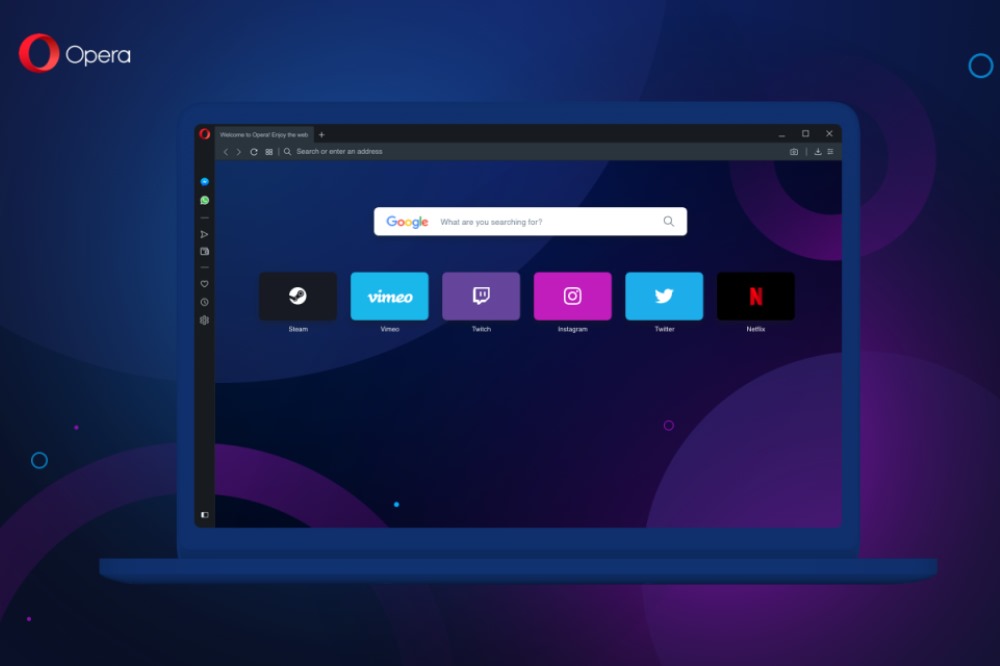Screen dimensions: 1000x666
Task: Open downloads with the download icon
Action: [x=818, y=152]
